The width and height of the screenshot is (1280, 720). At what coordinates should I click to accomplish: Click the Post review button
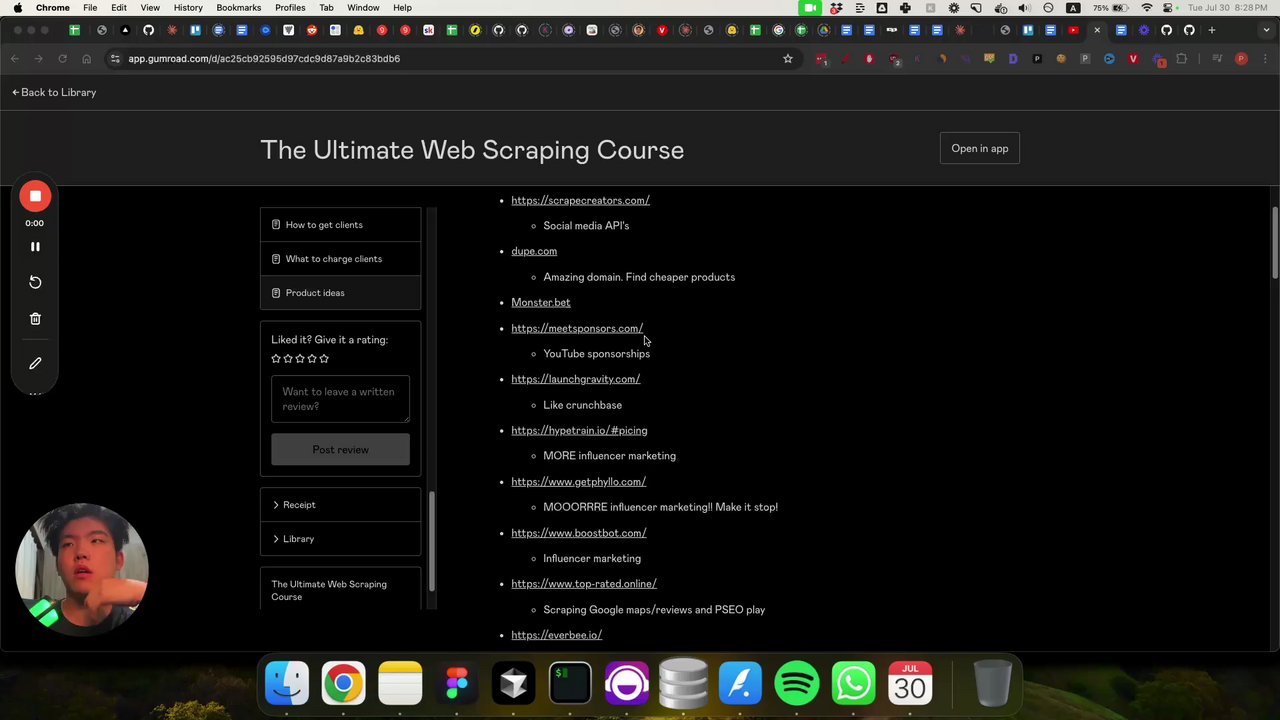(340, 450)
